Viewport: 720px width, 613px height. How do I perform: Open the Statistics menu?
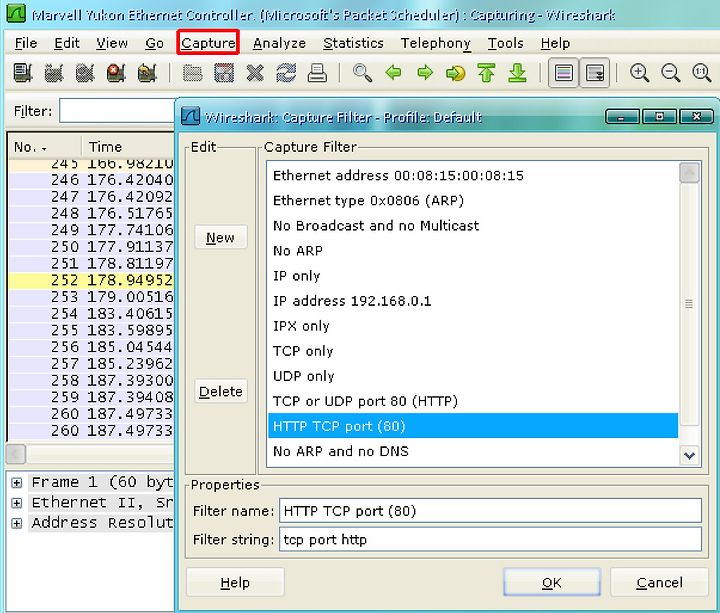353,43
